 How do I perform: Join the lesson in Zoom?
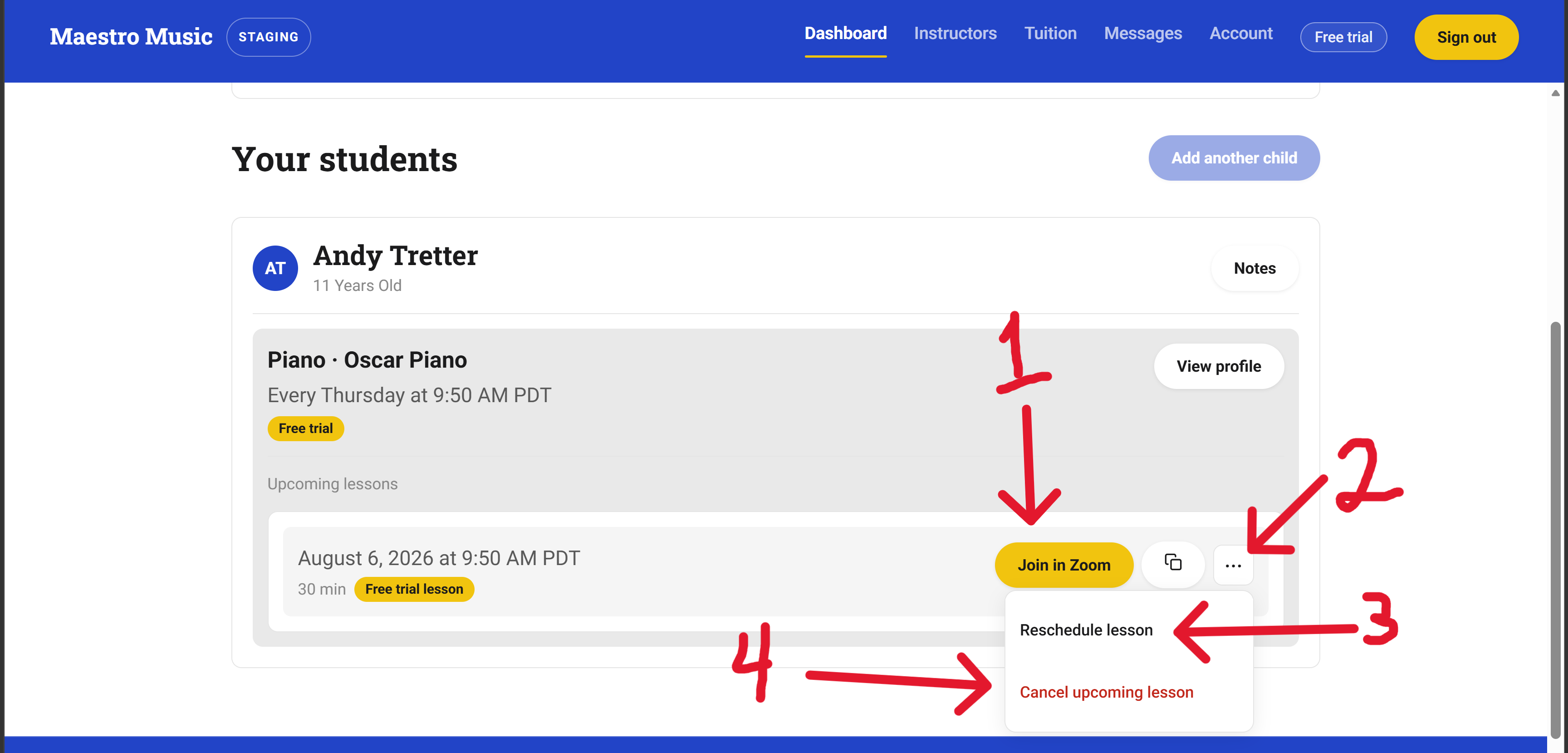(1063, 565)
